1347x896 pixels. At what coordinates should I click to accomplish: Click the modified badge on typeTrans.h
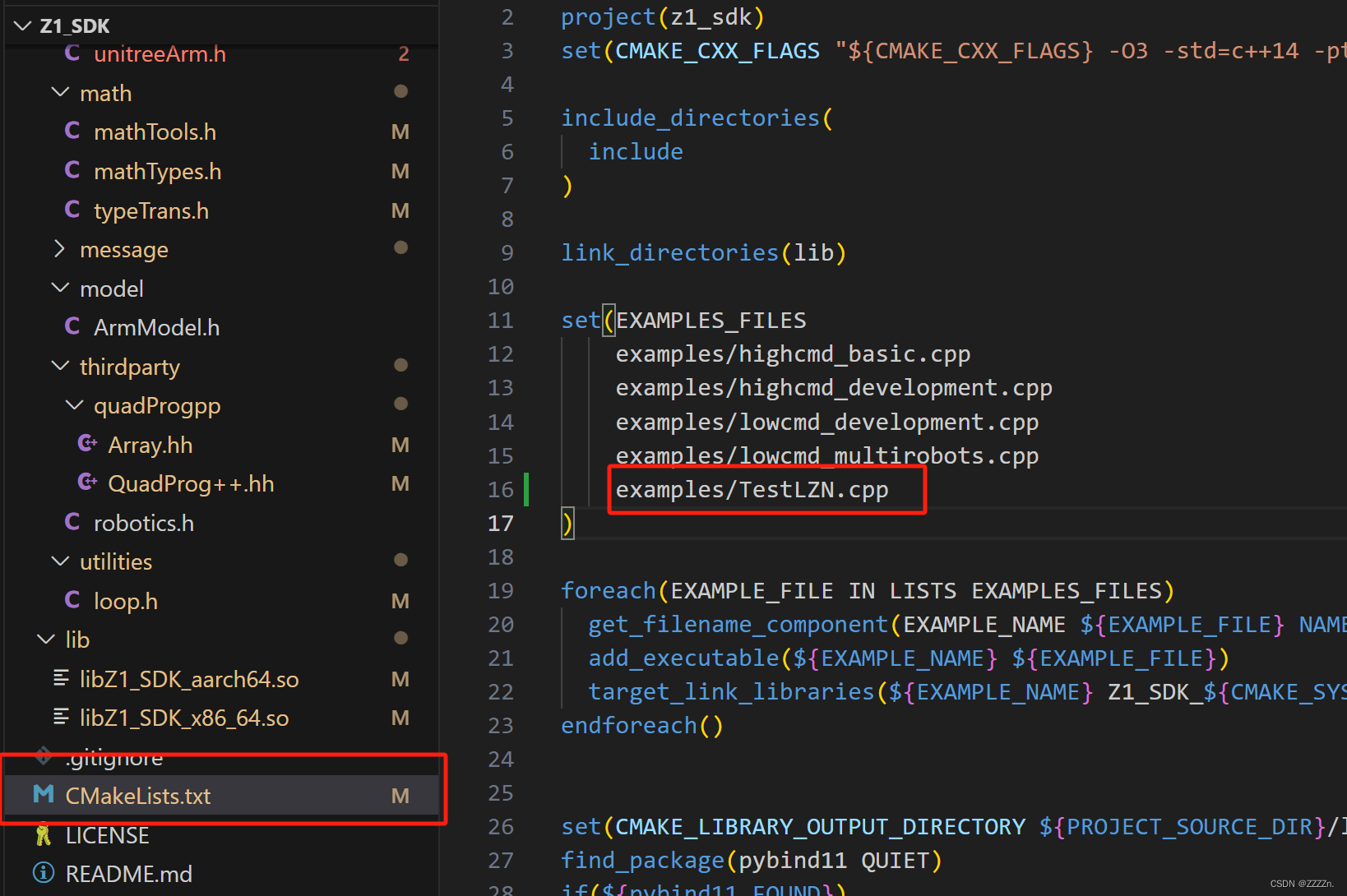(x=400, y=210)
